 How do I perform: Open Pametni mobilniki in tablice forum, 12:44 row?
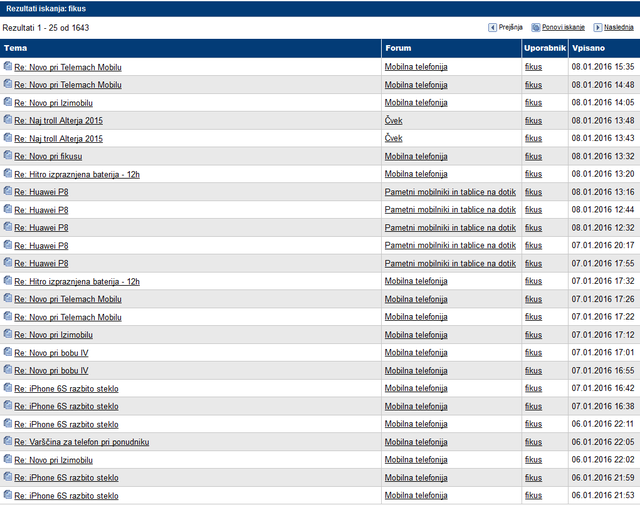point(450,209)
